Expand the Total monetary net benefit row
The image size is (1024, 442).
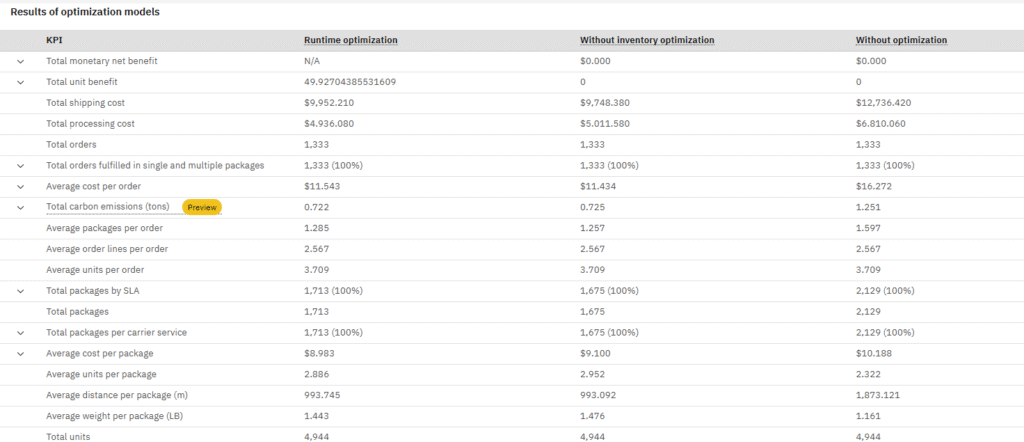click(20, 61)
